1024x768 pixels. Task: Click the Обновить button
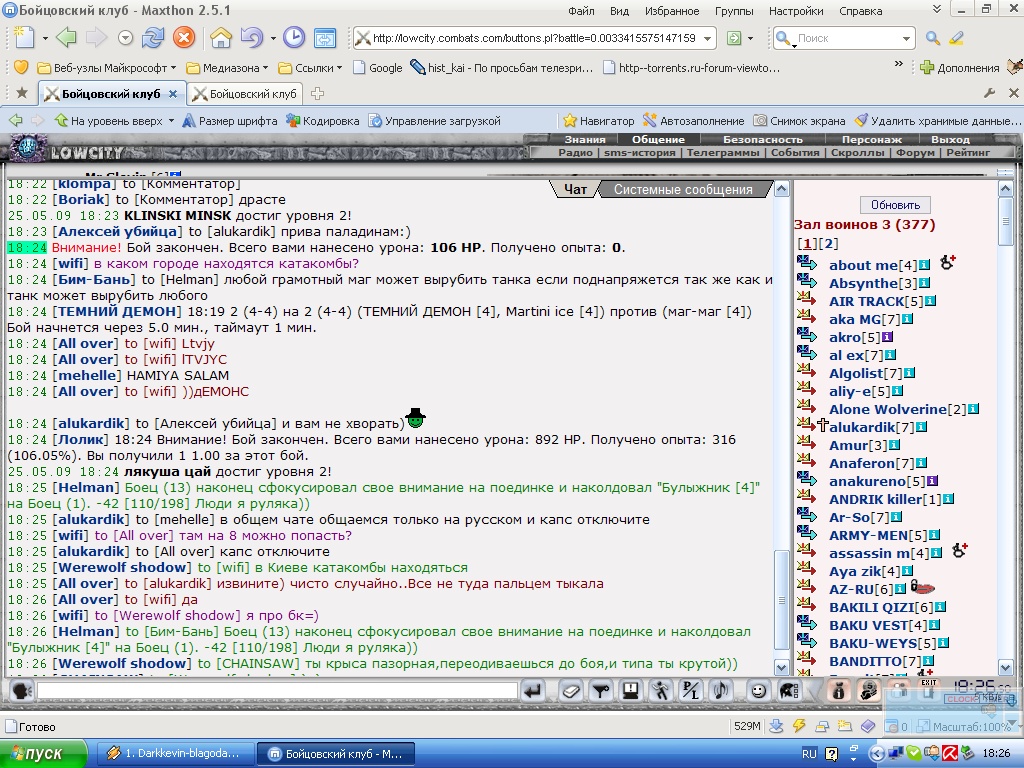[x=895, y=204]
